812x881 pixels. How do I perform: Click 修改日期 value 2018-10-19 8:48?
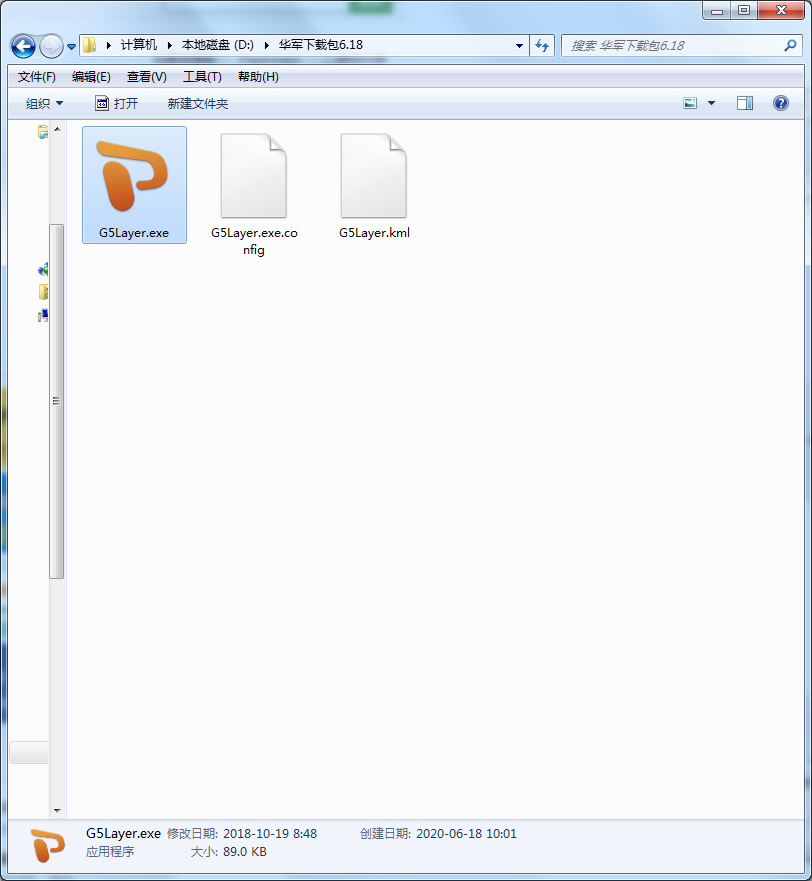(270, 834)
